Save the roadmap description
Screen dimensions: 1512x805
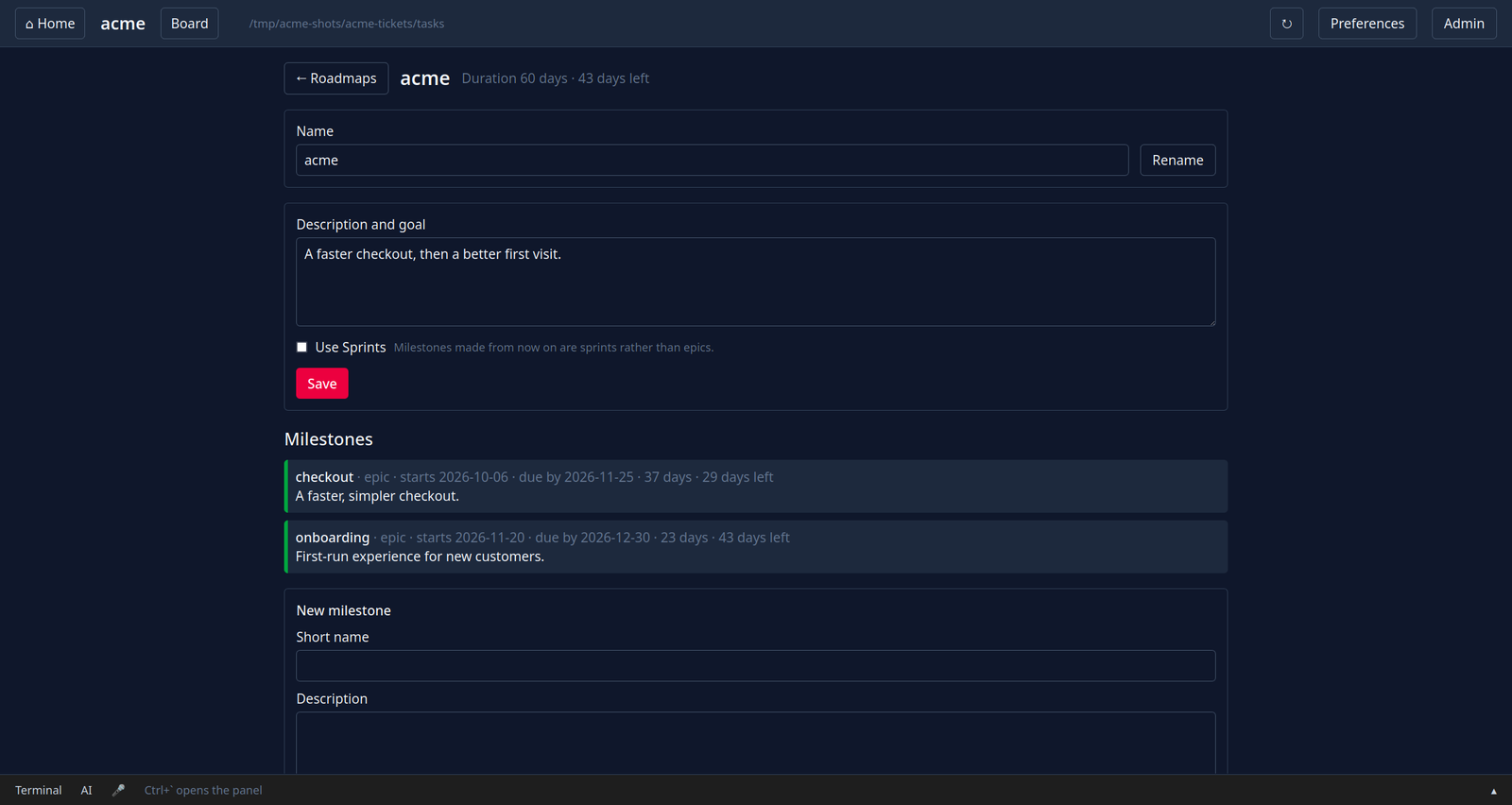tap(322, 384)
